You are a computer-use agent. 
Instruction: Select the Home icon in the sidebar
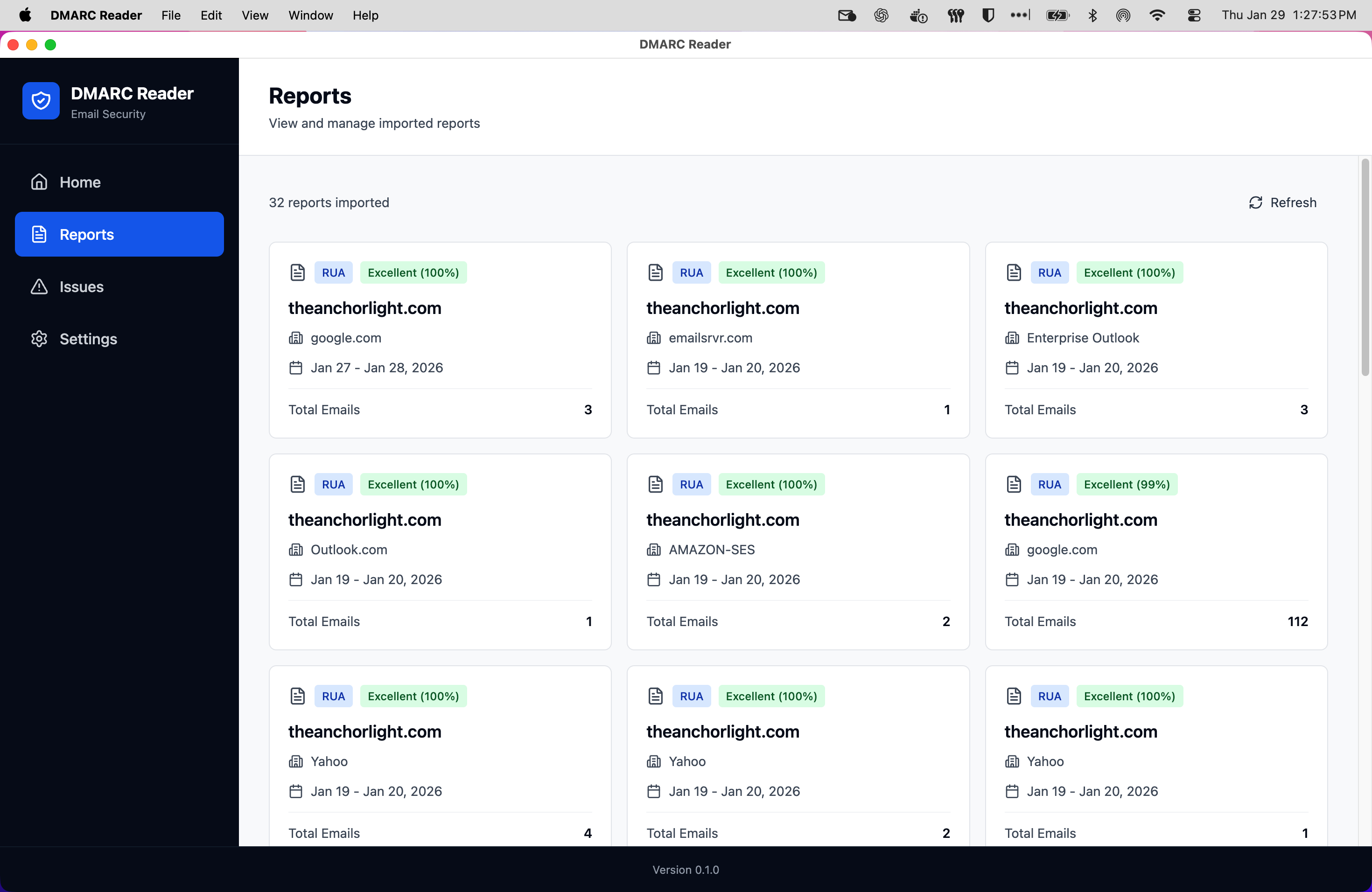click(39, 181)
